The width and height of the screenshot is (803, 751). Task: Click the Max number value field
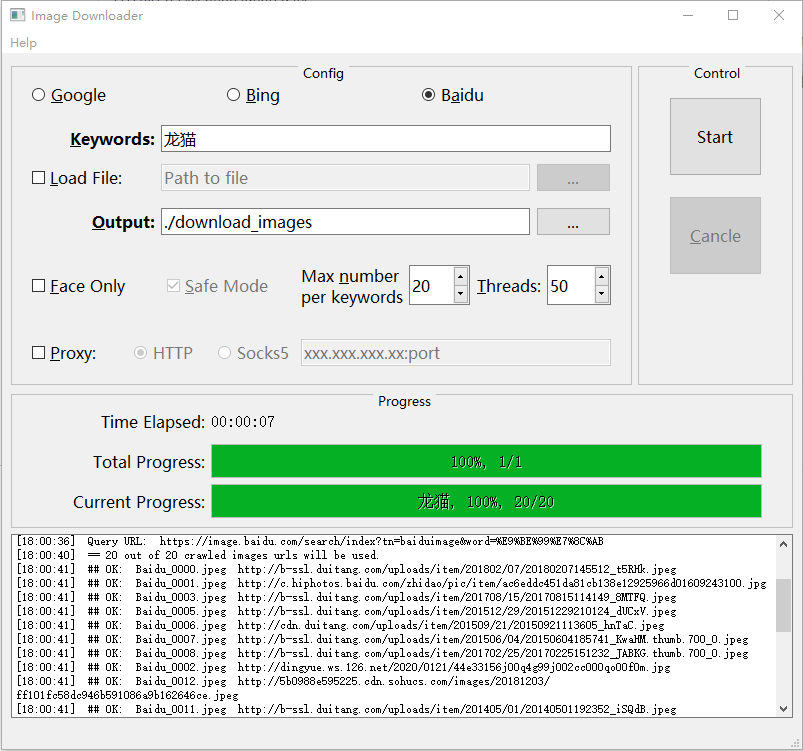click(431, 285)
